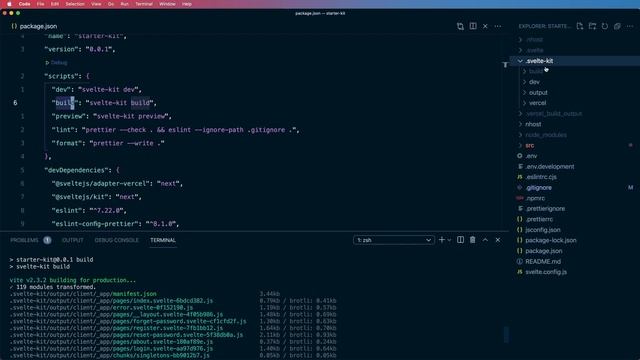The width and height of the screenshot is (640, 360).
Task: Split the editor right
Action: 473,26
